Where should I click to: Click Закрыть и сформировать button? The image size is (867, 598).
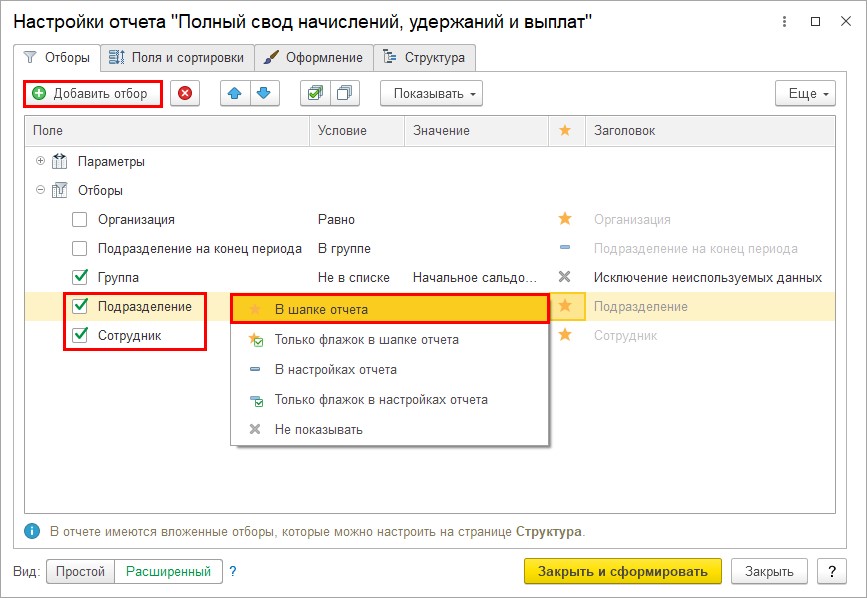(623, 571)
